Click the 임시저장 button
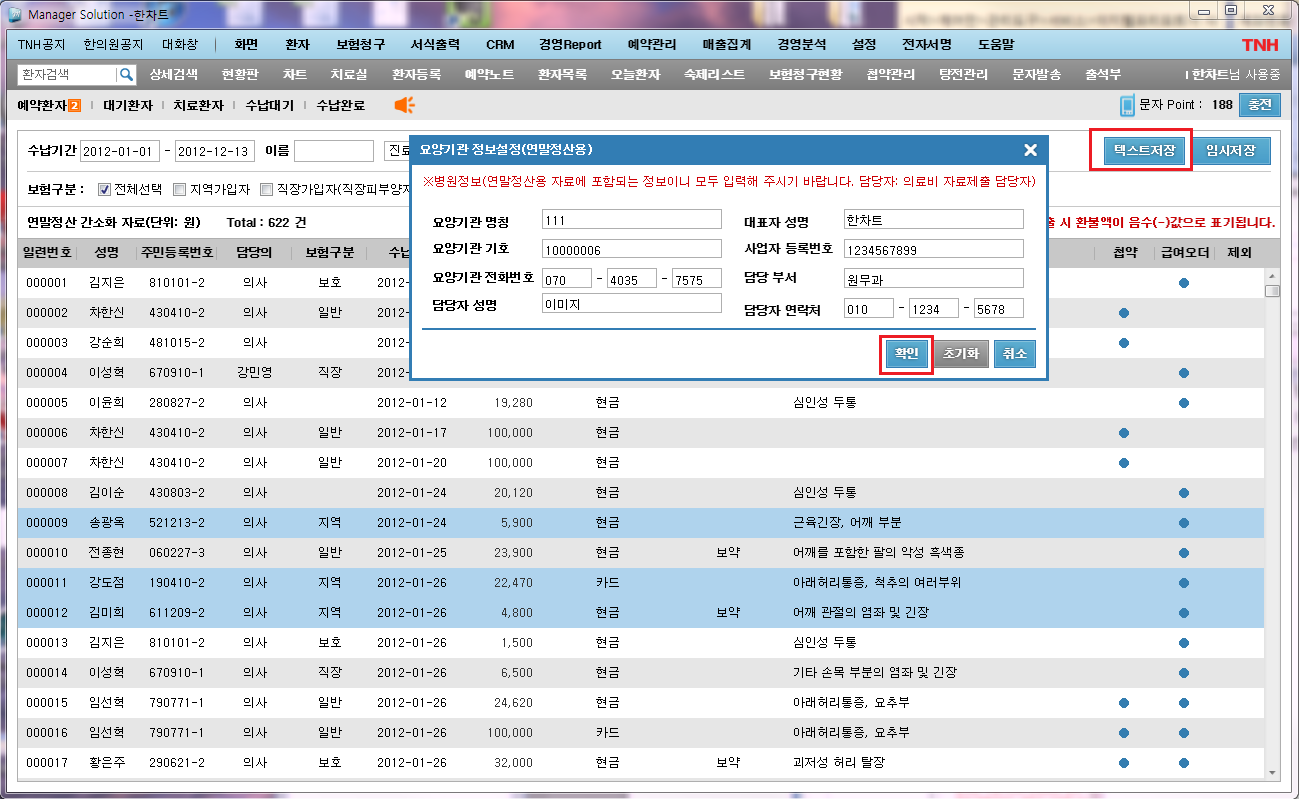 [1231, 151]
